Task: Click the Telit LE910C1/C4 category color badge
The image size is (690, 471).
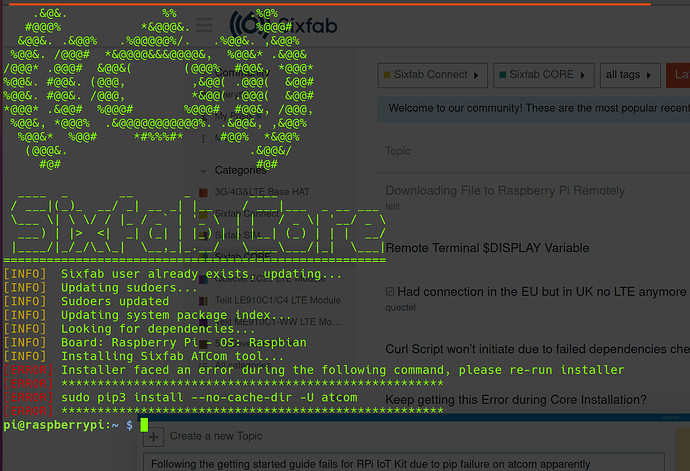Action: (x=203, y=301)
